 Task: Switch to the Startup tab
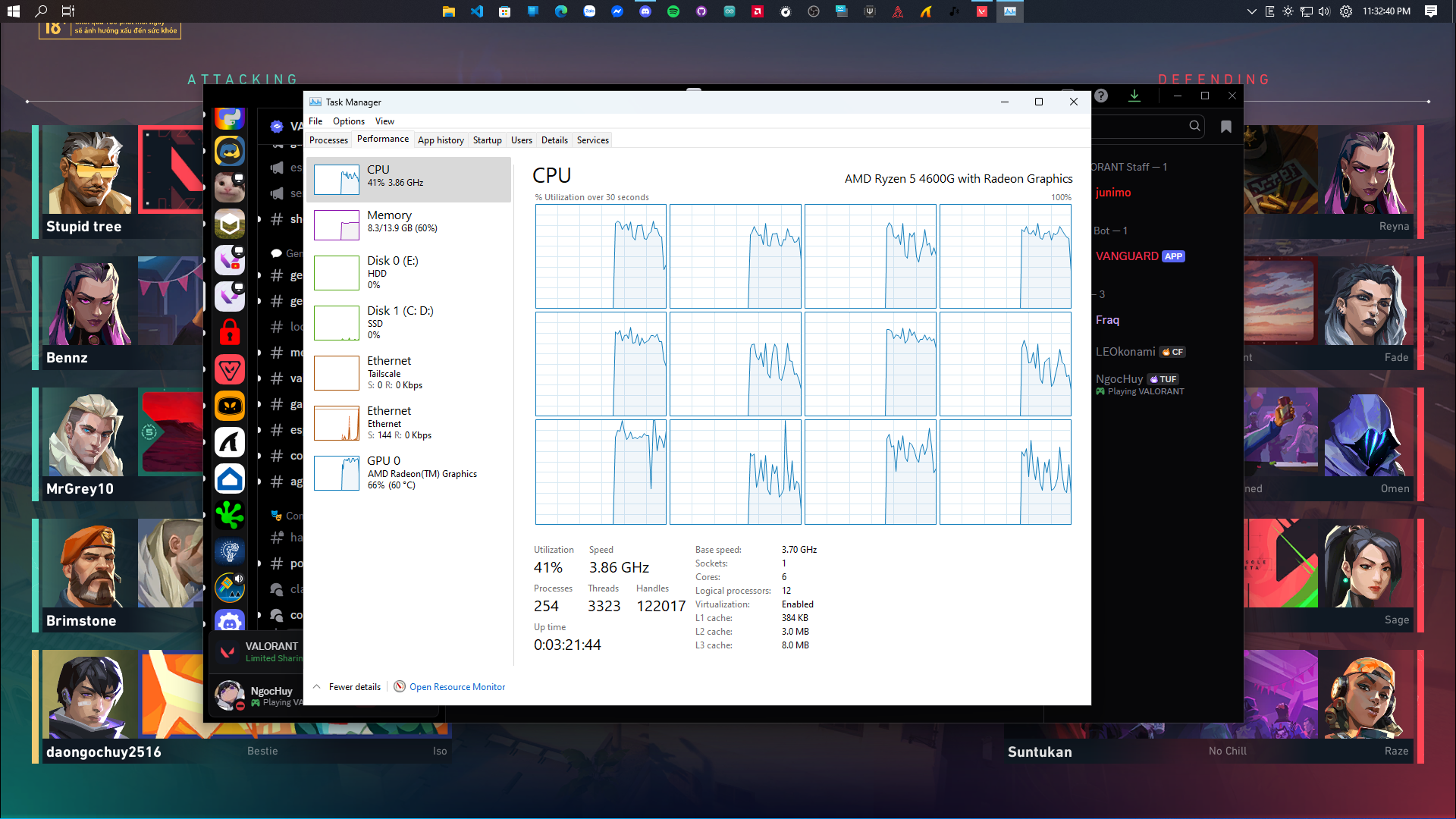click(x=487, y=140)
